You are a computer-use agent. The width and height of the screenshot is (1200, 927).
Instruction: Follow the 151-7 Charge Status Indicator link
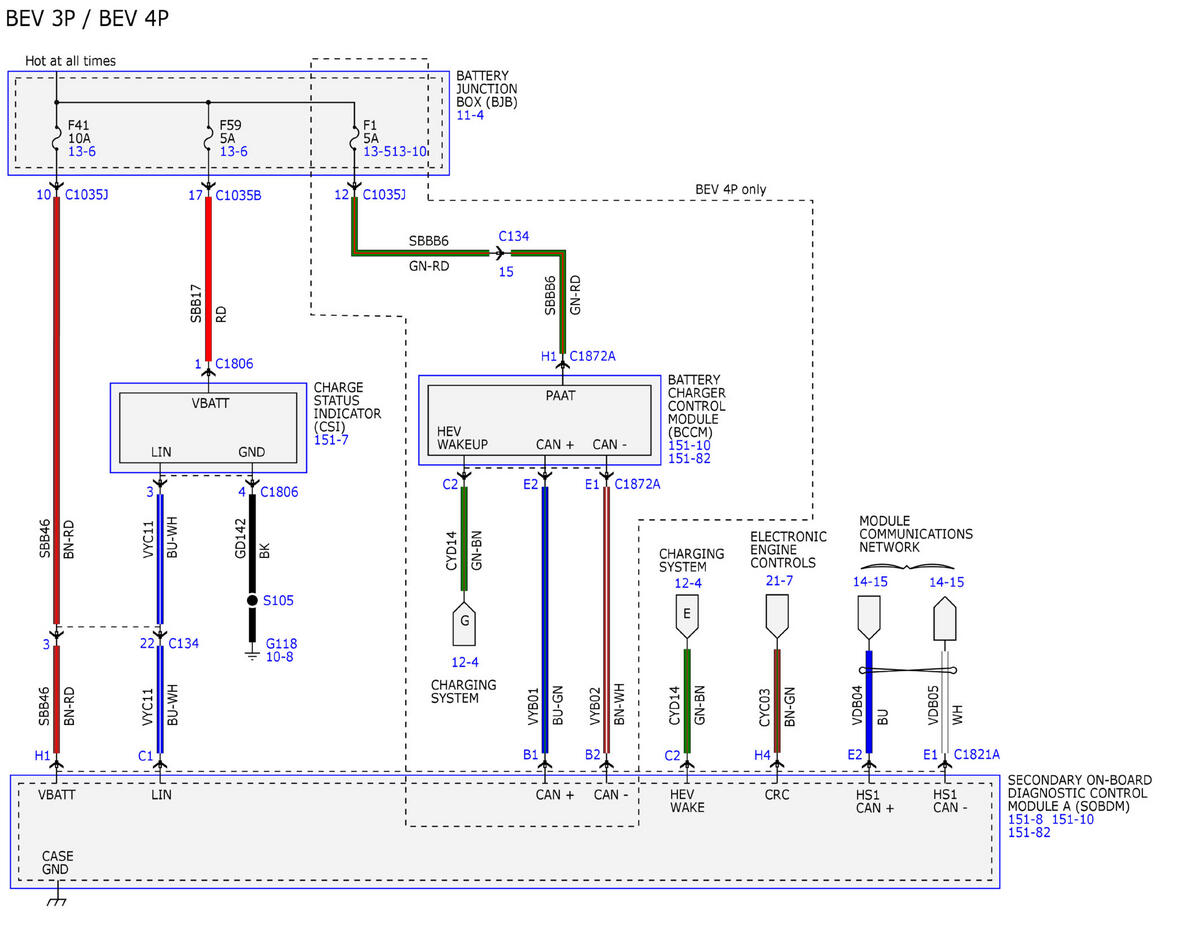[330, 440]
